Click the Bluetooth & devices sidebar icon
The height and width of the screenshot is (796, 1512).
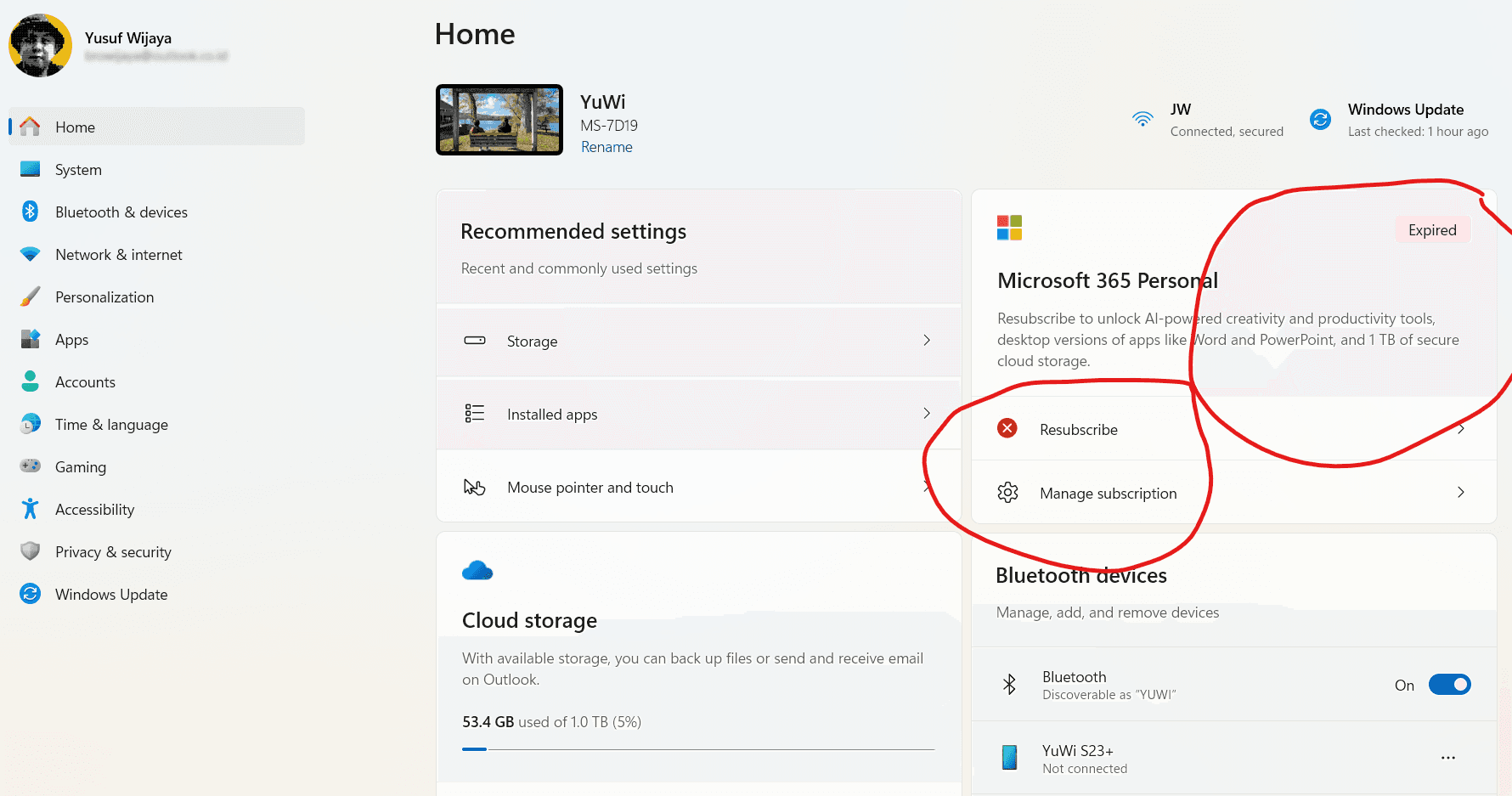coord(30,212)
